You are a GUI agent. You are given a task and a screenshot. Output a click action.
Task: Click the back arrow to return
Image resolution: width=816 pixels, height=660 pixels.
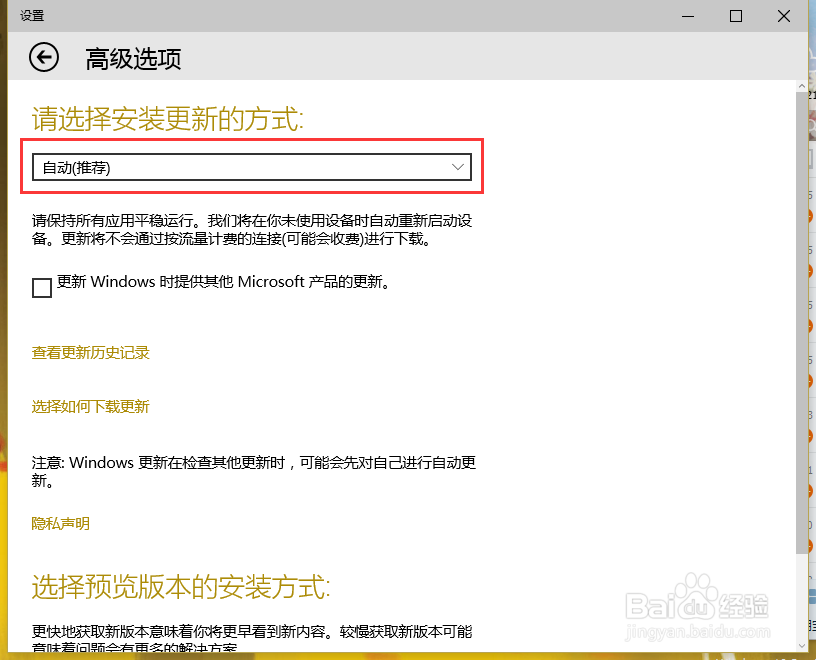43,57
